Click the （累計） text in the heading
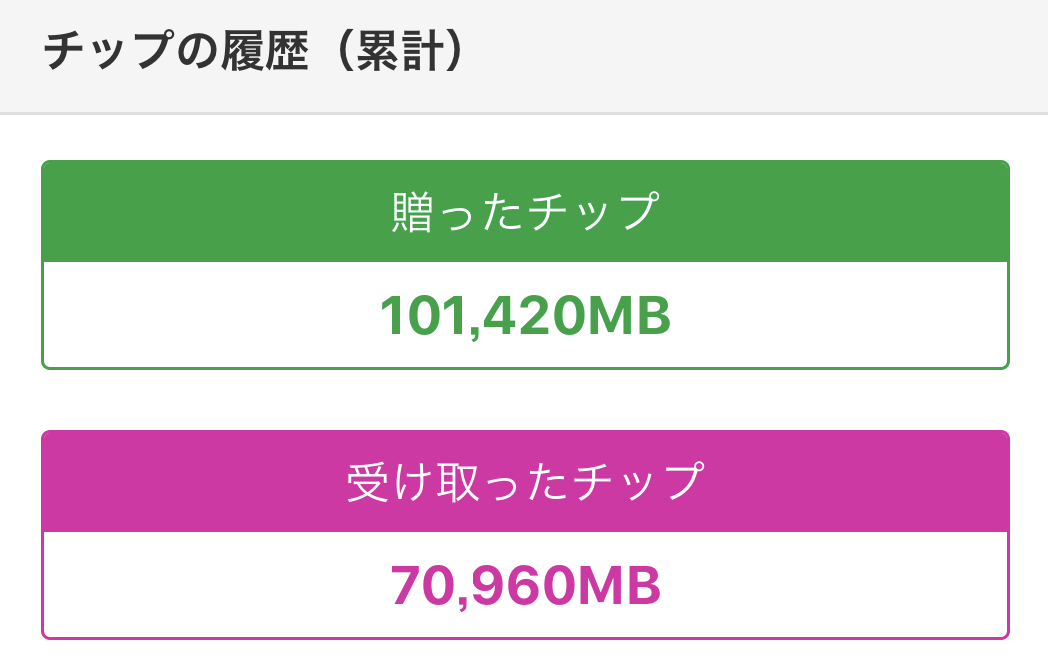 point(398,54)
